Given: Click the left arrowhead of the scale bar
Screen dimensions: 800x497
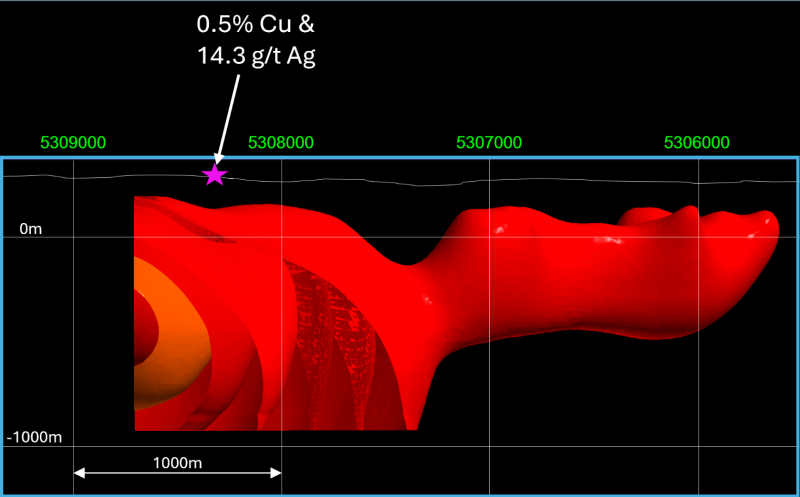Looking at the screenshot, I should click(x=80, y=472).
